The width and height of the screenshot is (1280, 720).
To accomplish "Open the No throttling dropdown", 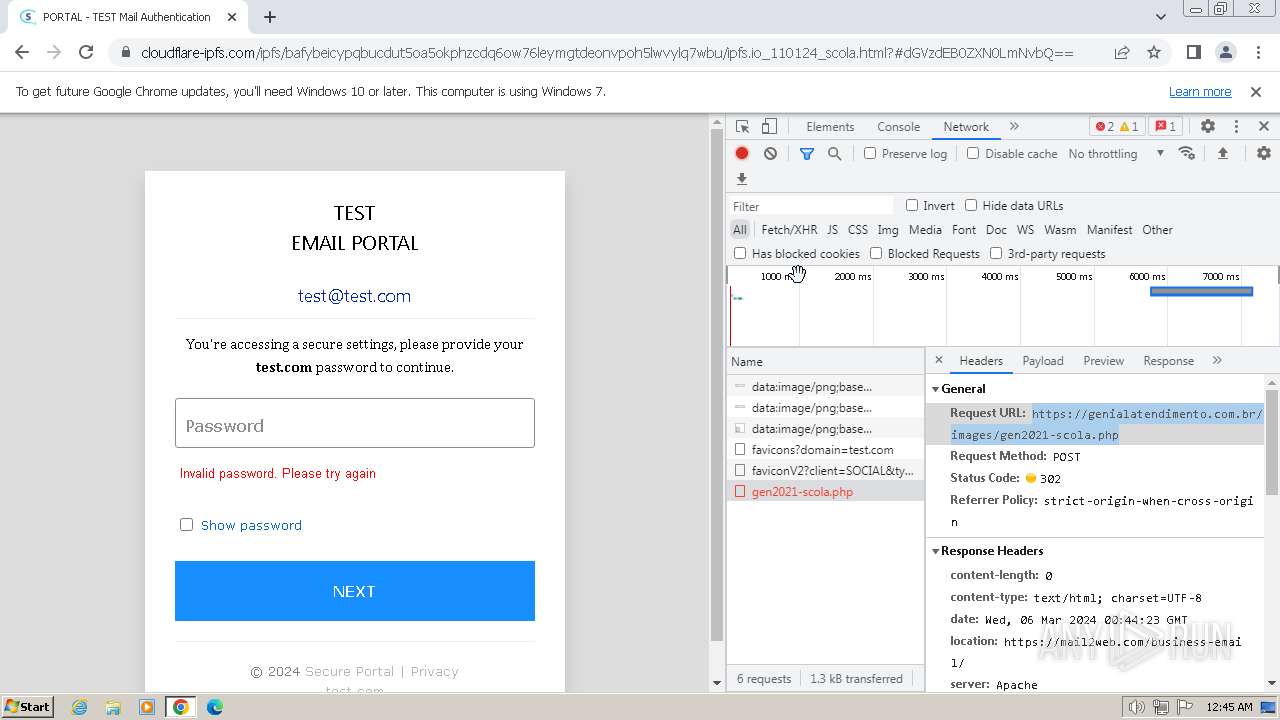I will (1116, 154).
